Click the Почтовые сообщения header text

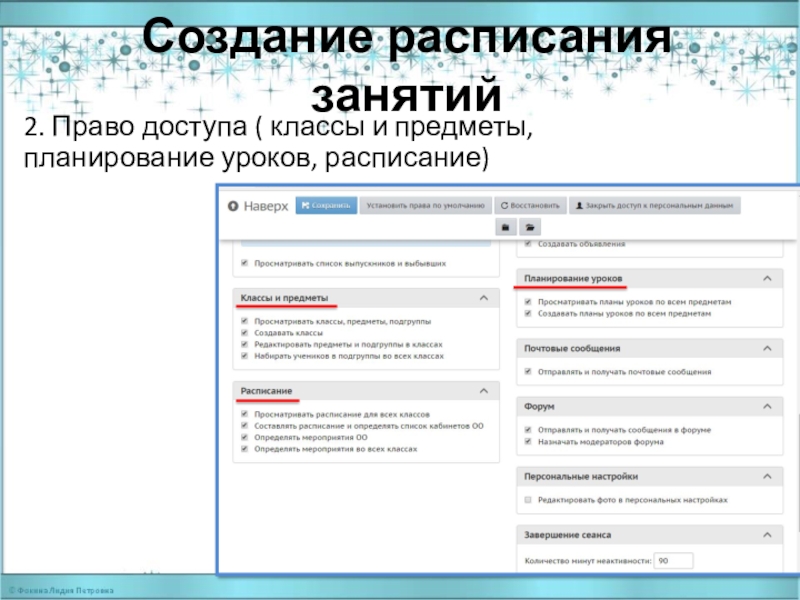[572, 348]
